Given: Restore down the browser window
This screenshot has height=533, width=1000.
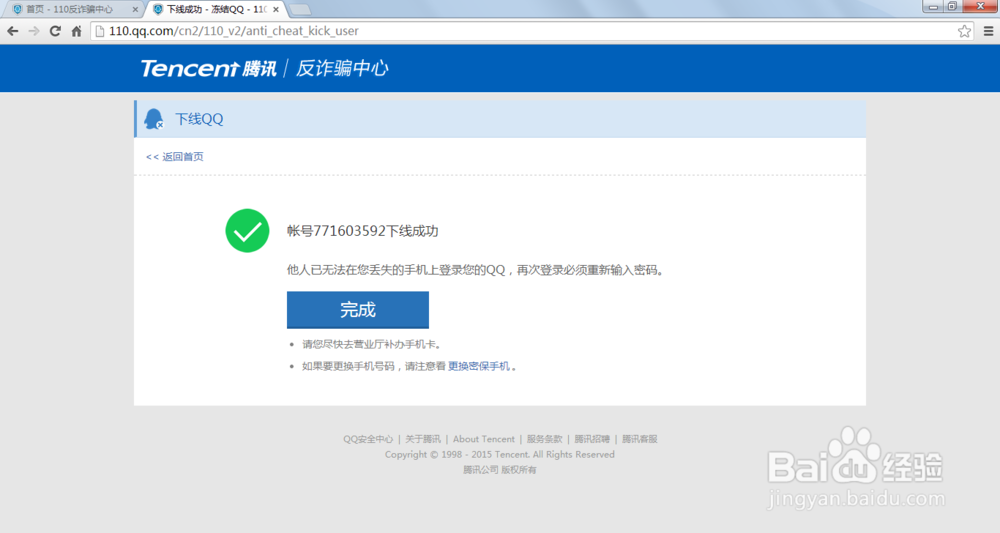Looking at the screenshot, I should pos(952,6).
